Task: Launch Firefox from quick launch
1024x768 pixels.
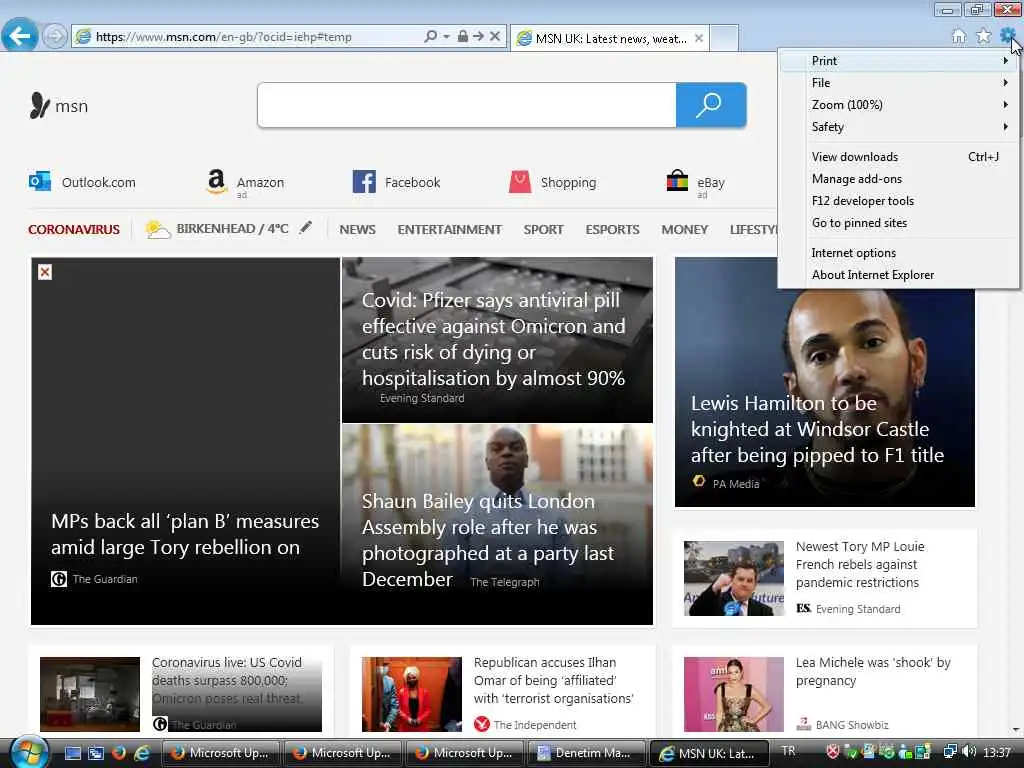Action: [119, 753]
